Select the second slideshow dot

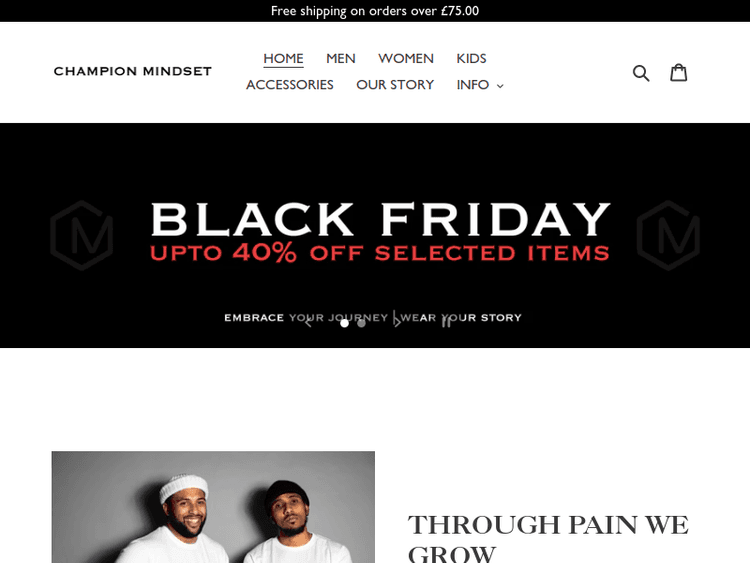[x=362, y=323]
